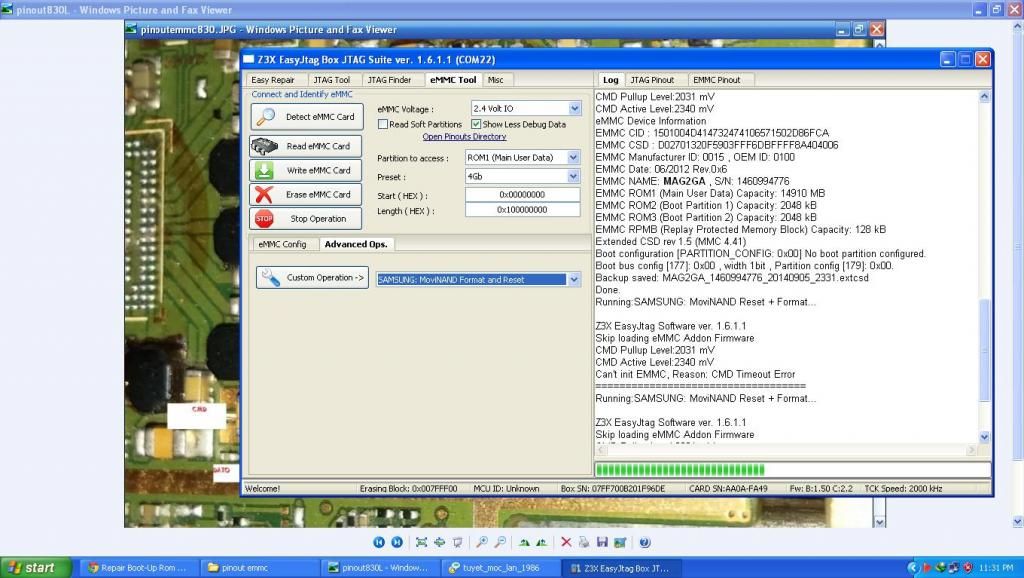Image resolution: width=1024 pixels, height=578 pixels.
Task: Open Picture Viewer help icon
Action: (x=645, y=542)
